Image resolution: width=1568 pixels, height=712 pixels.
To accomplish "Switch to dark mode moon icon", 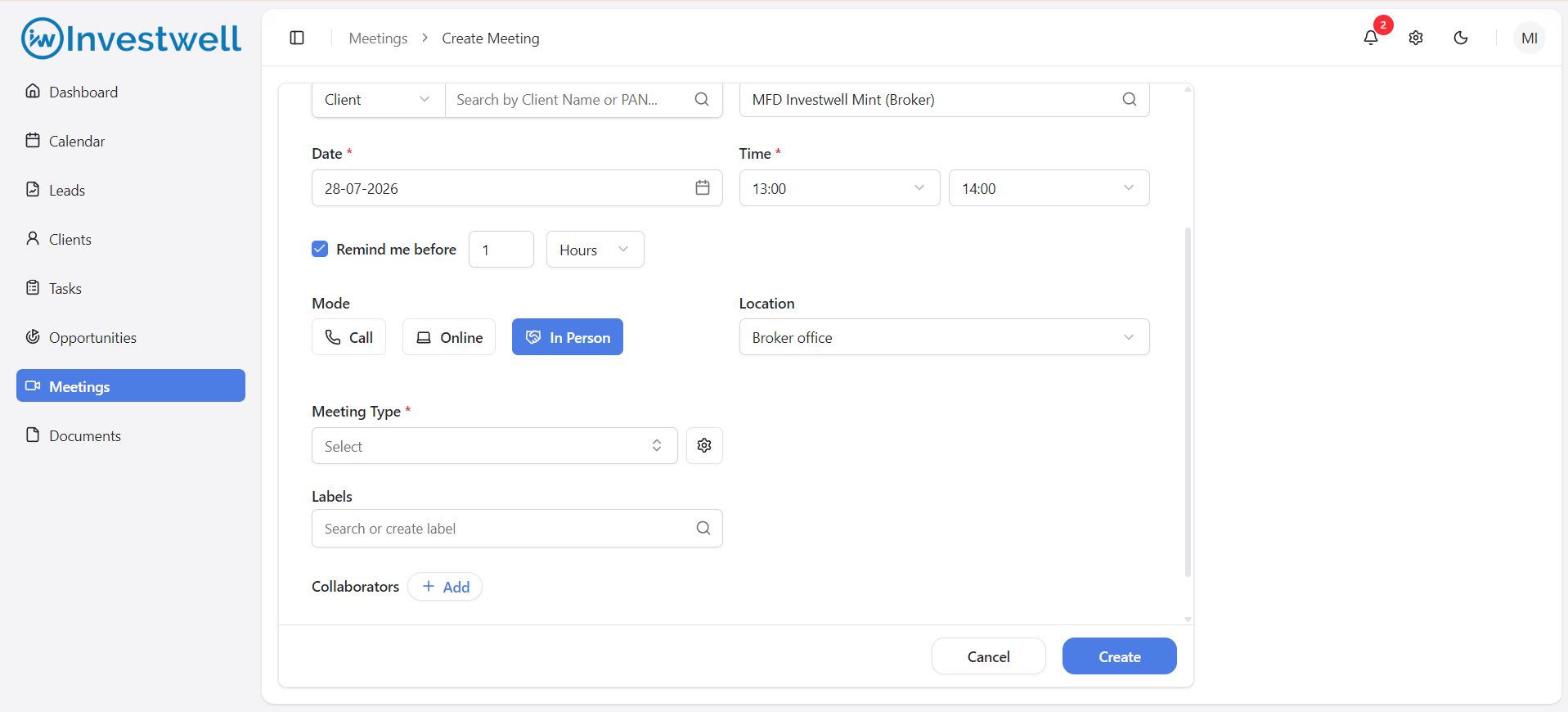I will tap(1461, 38).
